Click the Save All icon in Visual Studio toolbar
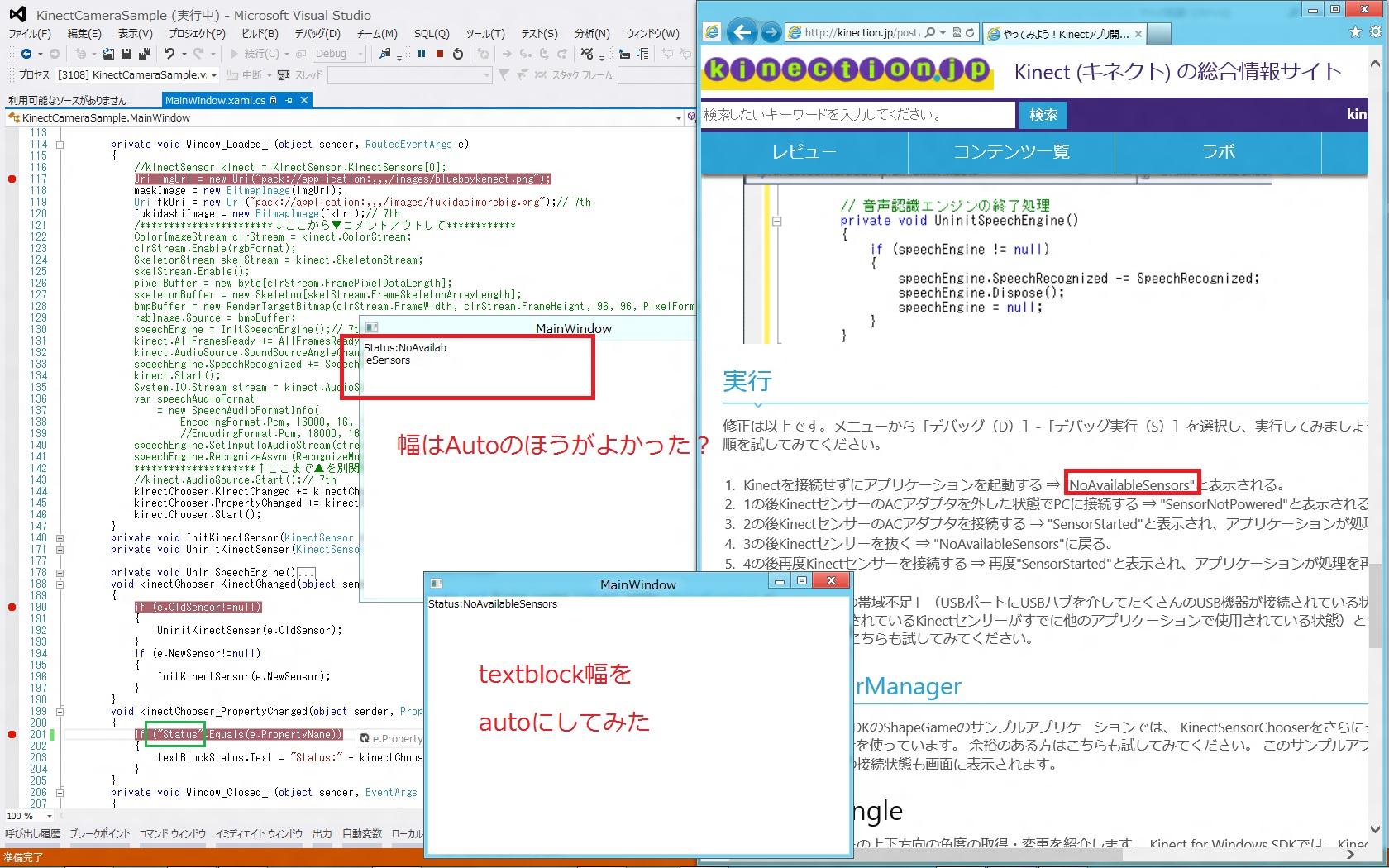Image resolution: width=1389 pixels, height=868 pixels. click(145, 54)
